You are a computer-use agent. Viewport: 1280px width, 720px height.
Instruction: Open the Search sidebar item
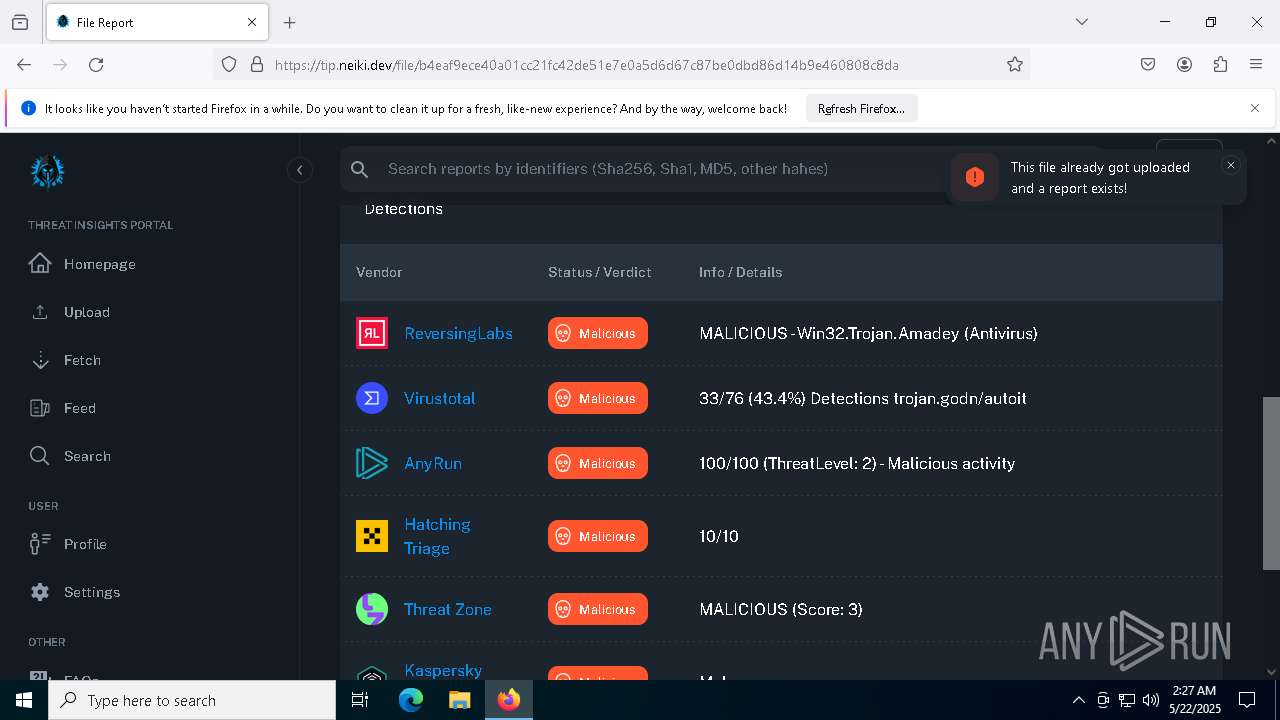[x=70, y=456]
